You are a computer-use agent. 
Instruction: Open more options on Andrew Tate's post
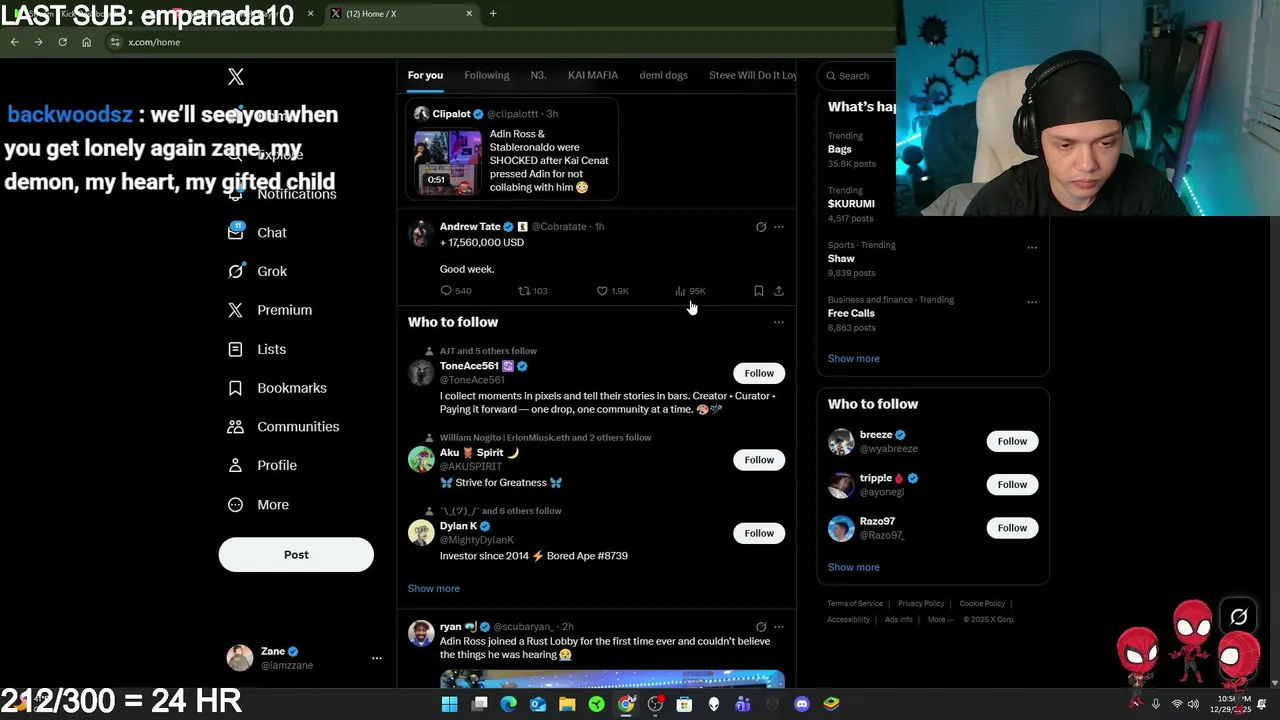coord(779,227)
